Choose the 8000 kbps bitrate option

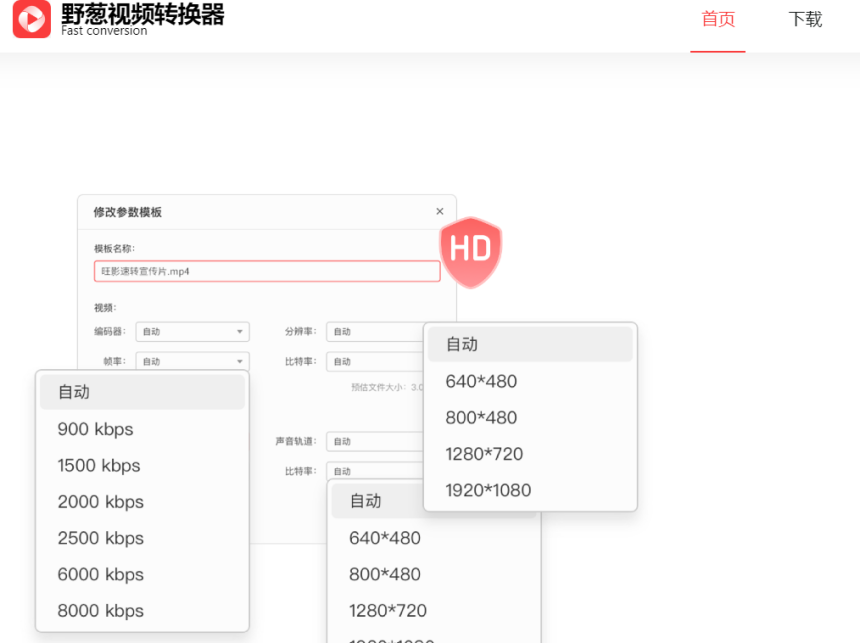point(100,611)
